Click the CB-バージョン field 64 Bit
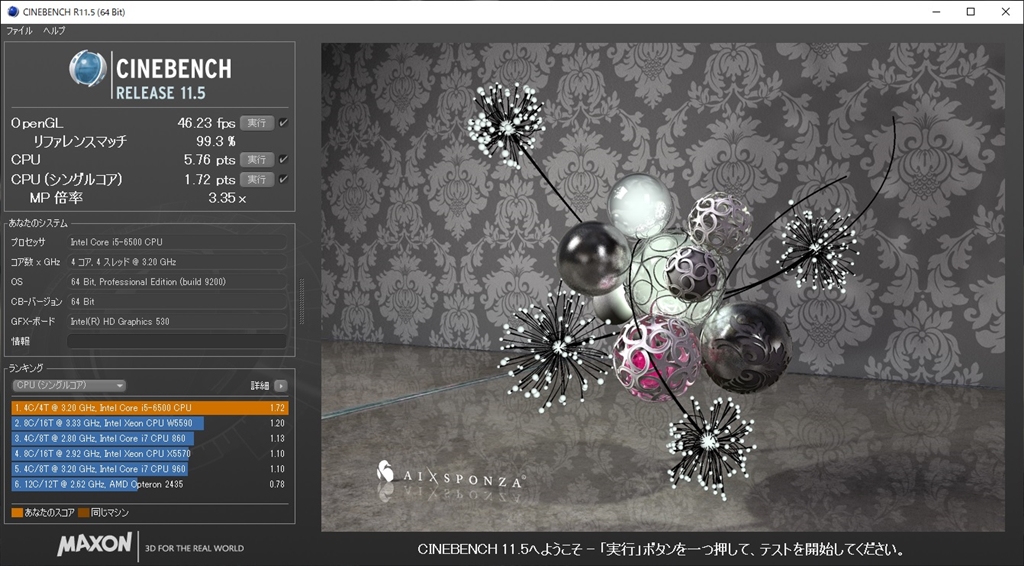This screenshot has width=1024, height=566. (177, 302)
